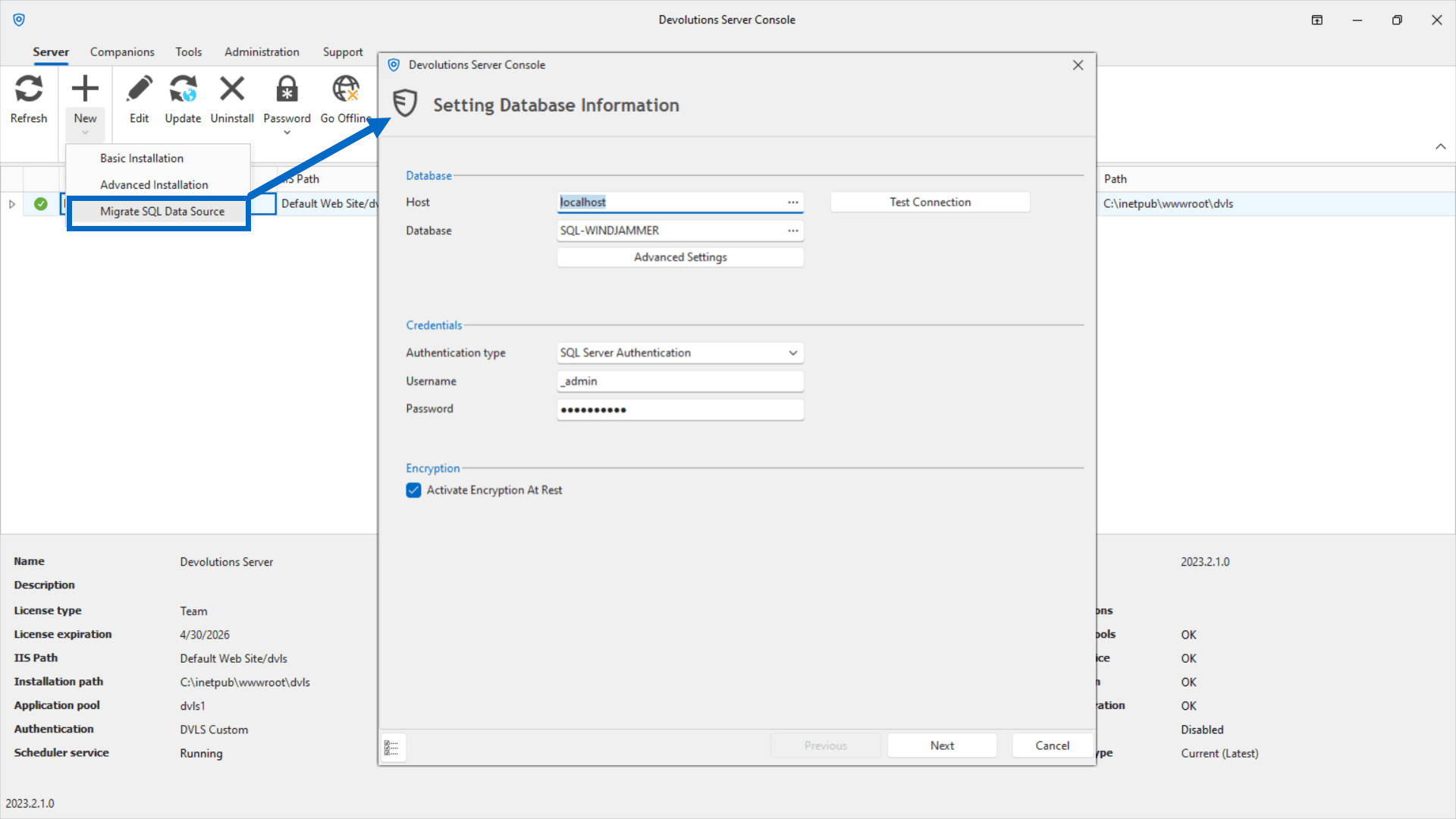Expand the server row tree arrow
The height and width of the screenshot is (819, 1456).
tap(12, 204)
